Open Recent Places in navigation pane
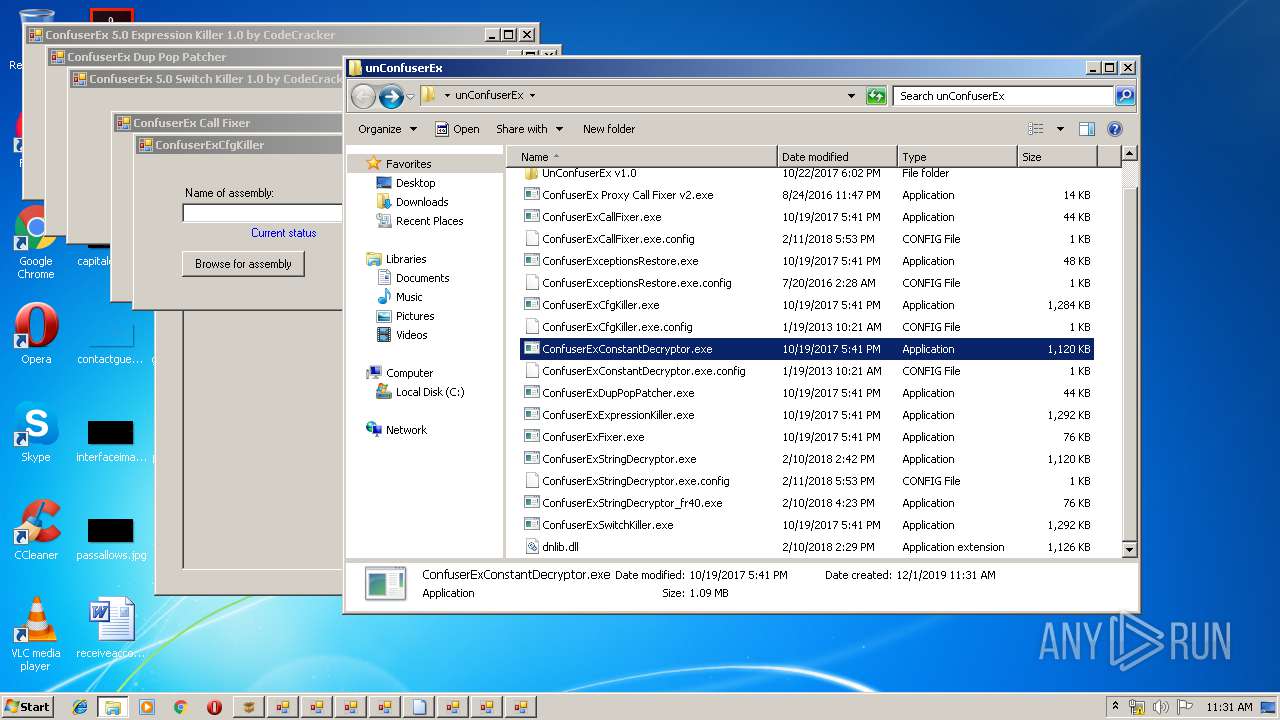The height and width of the screenshot is (720, 1280). point(429,221)
